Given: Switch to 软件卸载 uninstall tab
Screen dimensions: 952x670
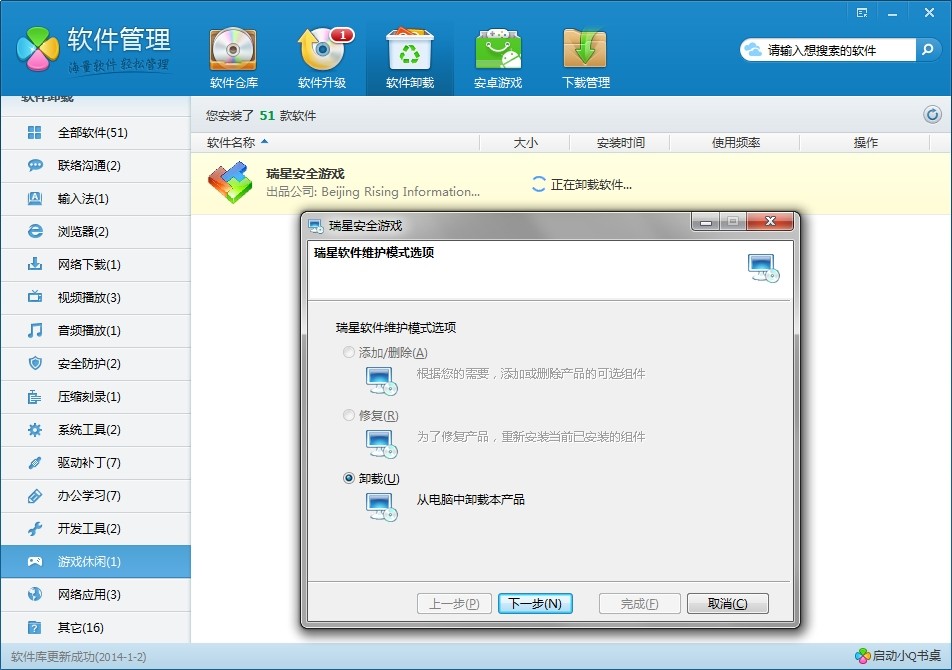Looking at the screenshot, I should [410, 58].
